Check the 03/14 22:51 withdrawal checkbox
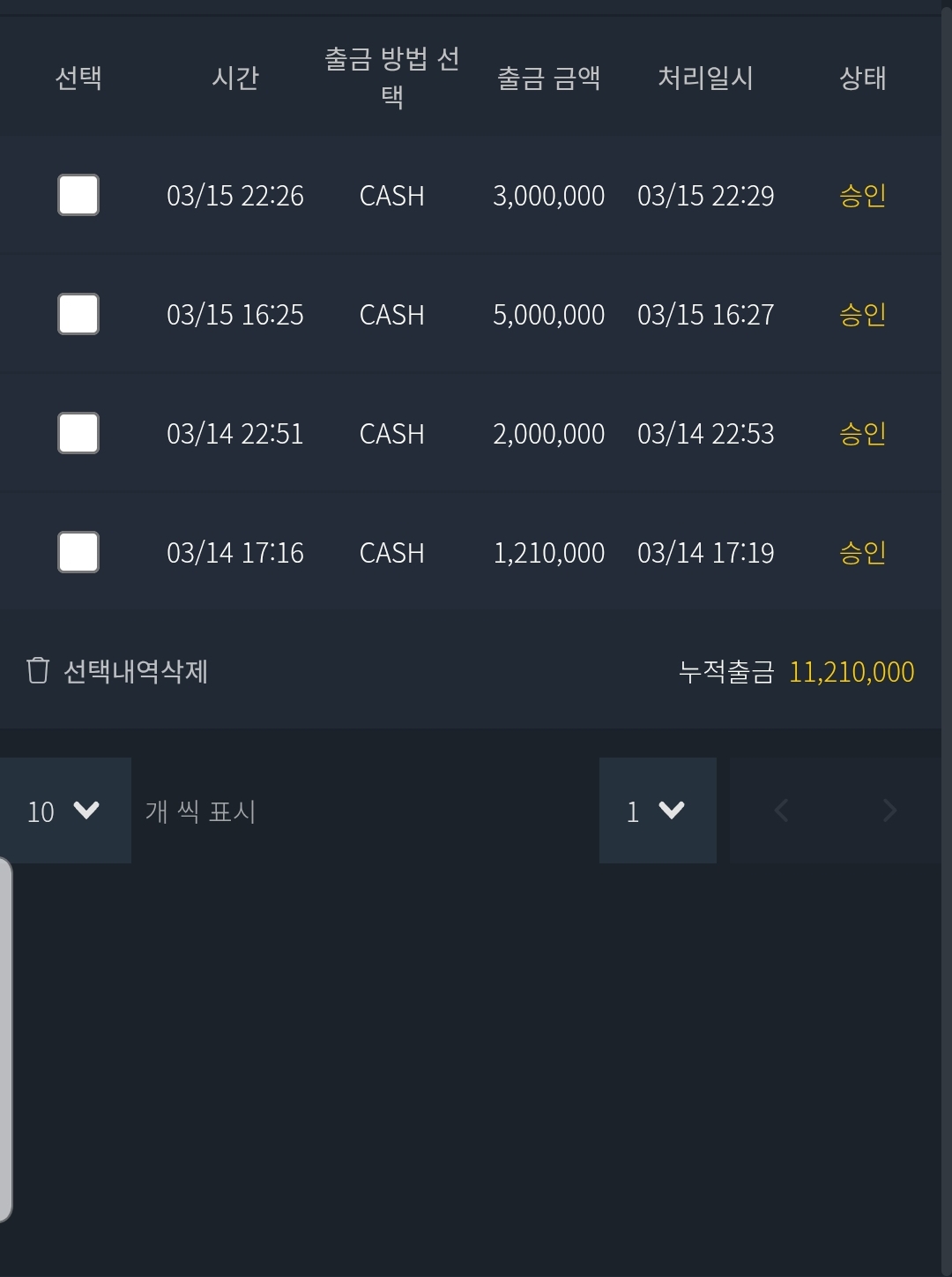 [x=78, y=434]
